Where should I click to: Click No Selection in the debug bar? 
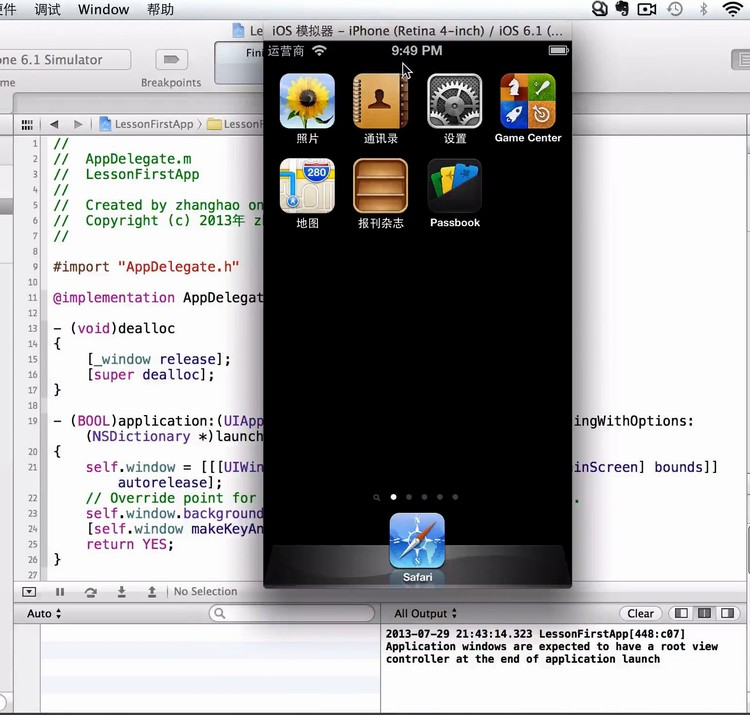(x=206, y=592)
